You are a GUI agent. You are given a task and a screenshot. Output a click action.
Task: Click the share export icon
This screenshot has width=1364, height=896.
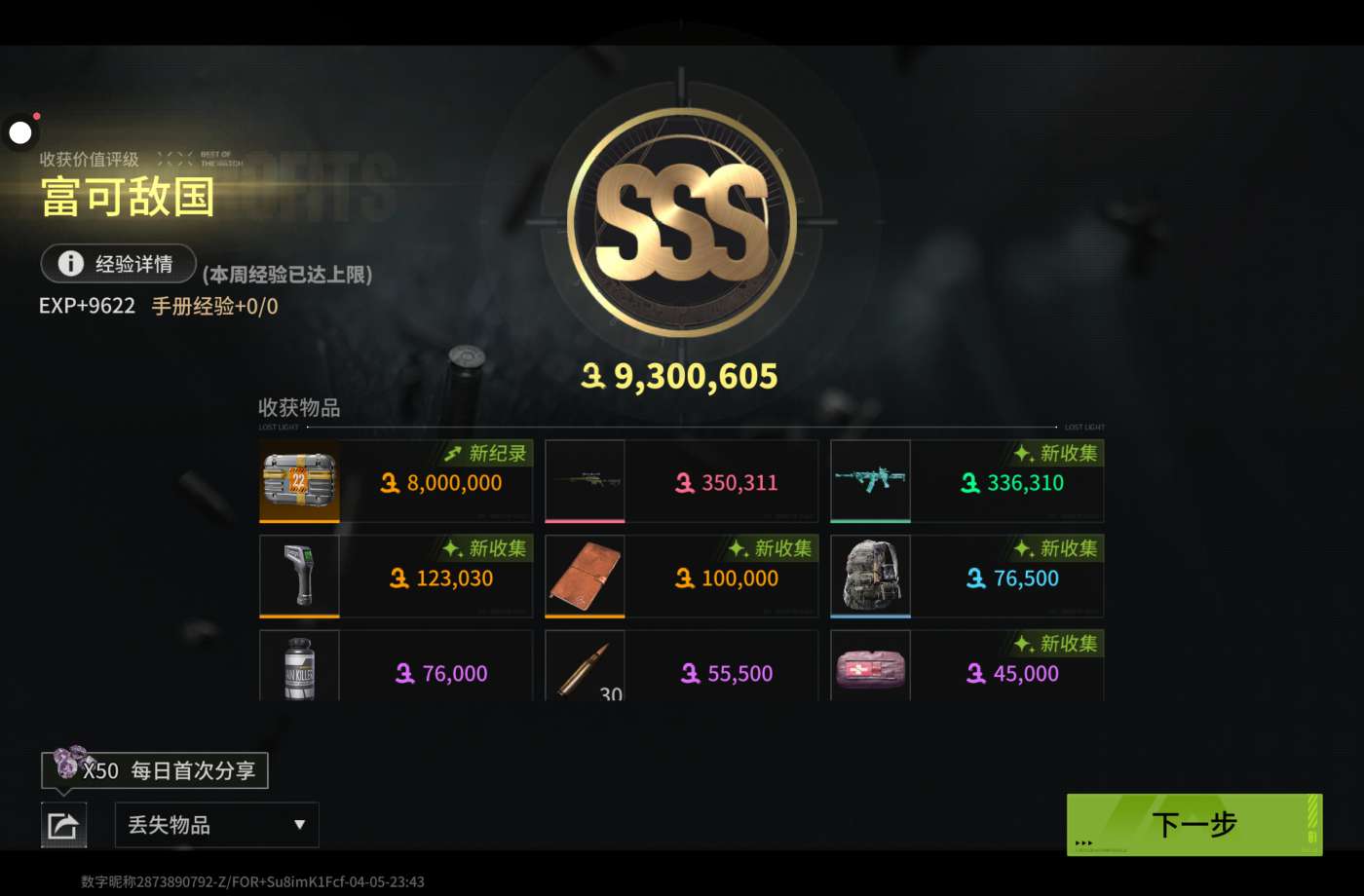coord(63,825)
